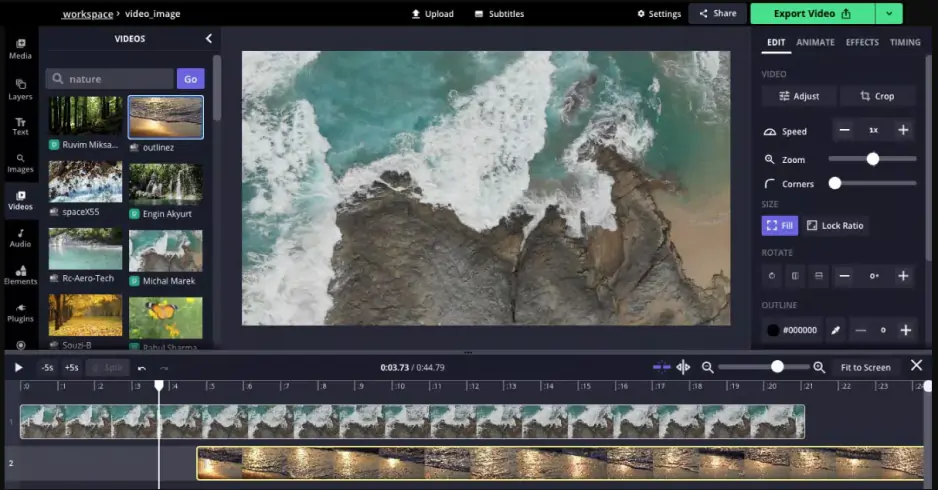
Task: Click the Fit to Screen button
Action: (865, 367)
